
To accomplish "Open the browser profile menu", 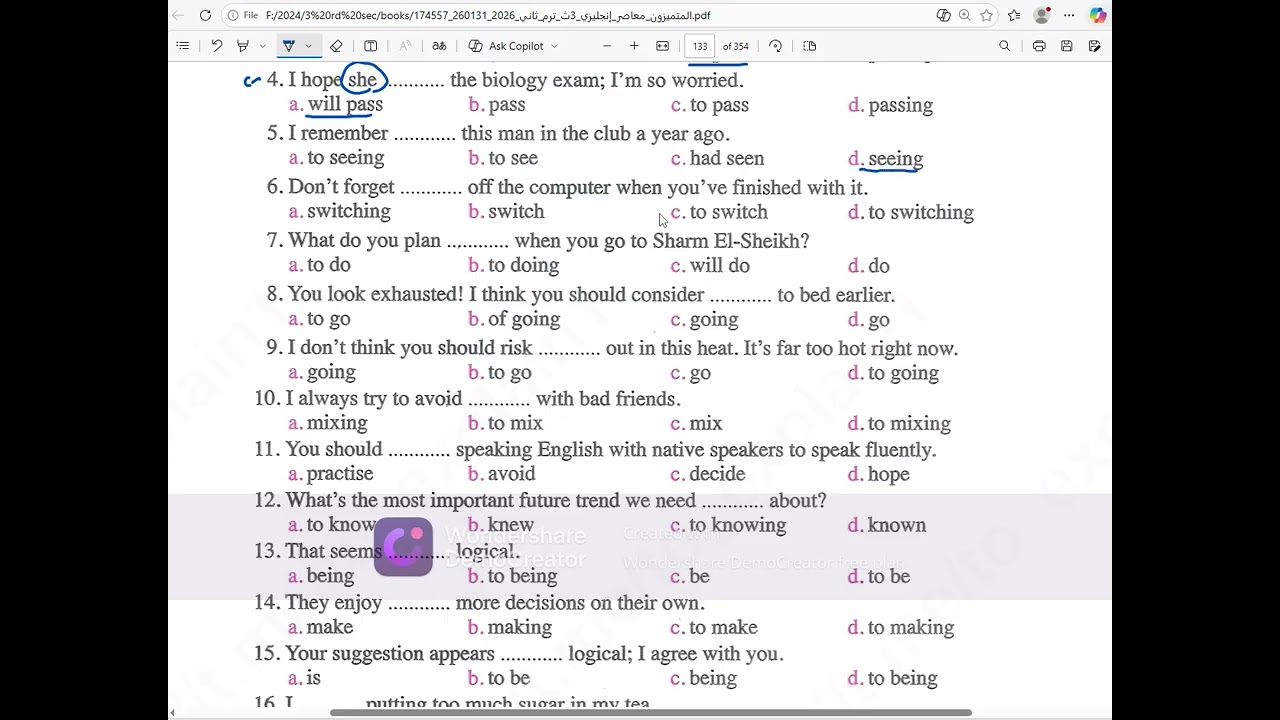I will tap(1042, 15).
